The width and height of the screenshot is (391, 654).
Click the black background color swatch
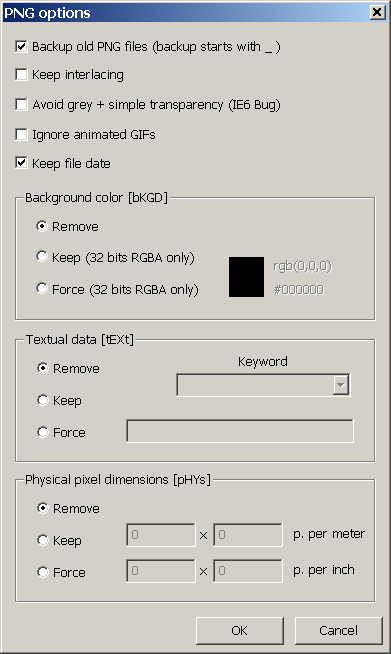(246, 277)
